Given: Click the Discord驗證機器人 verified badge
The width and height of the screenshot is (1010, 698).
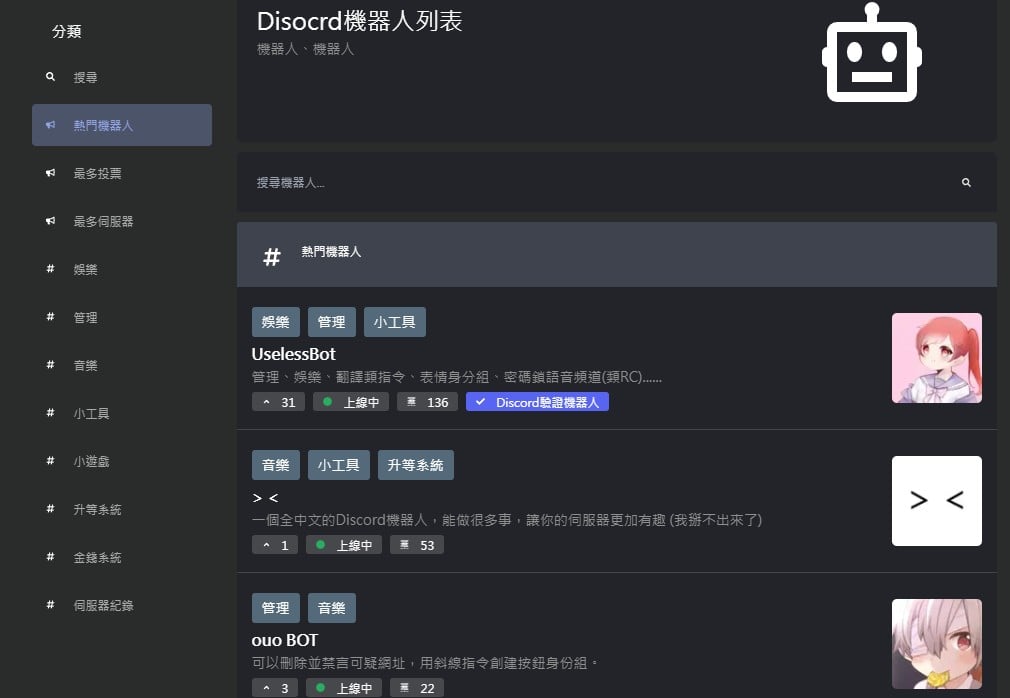Looking at the screenshot, I should point(537,402).
